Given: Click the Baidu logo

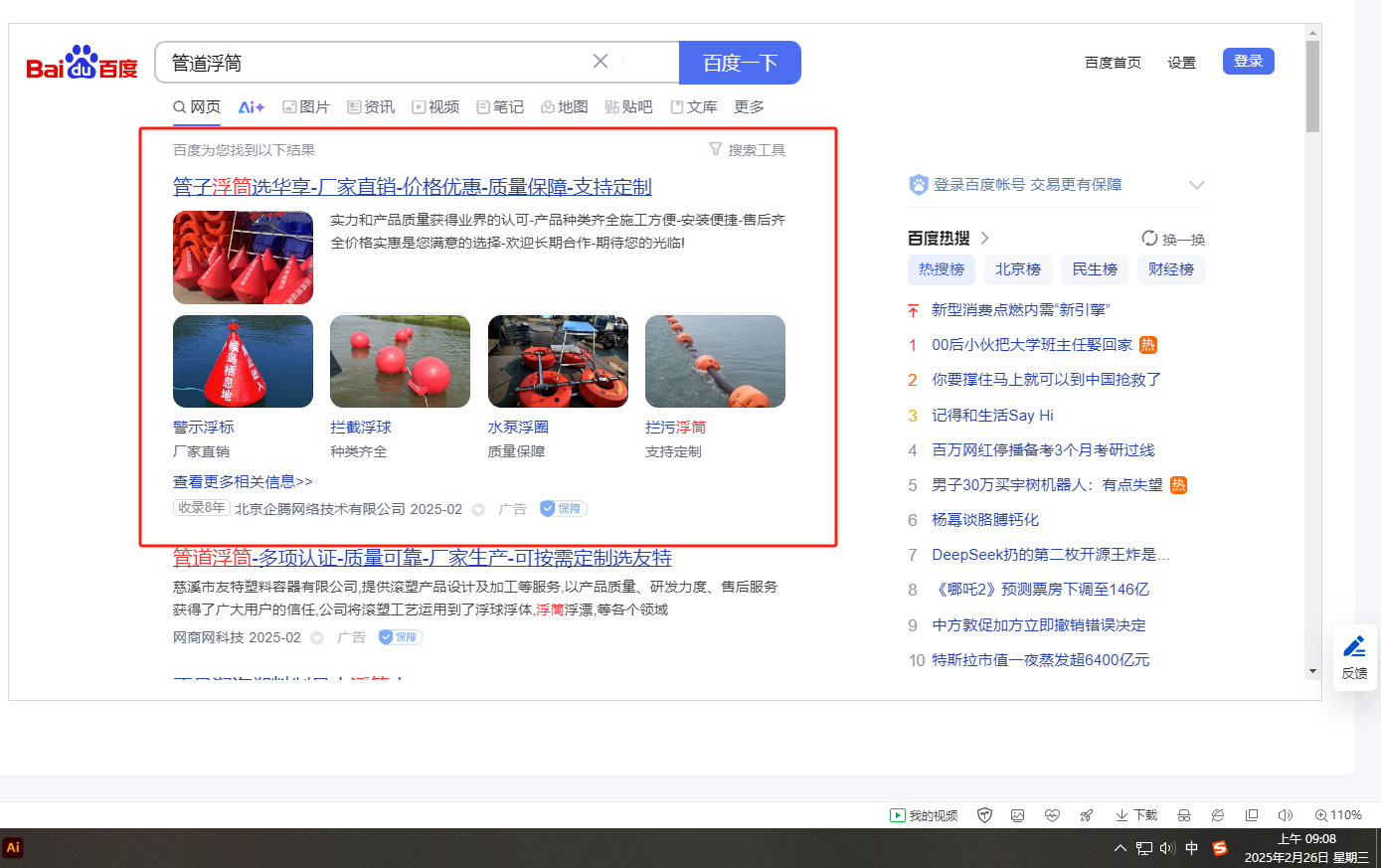Looking at the screenshot, I should pyautogui.click(x=83, y=63).
